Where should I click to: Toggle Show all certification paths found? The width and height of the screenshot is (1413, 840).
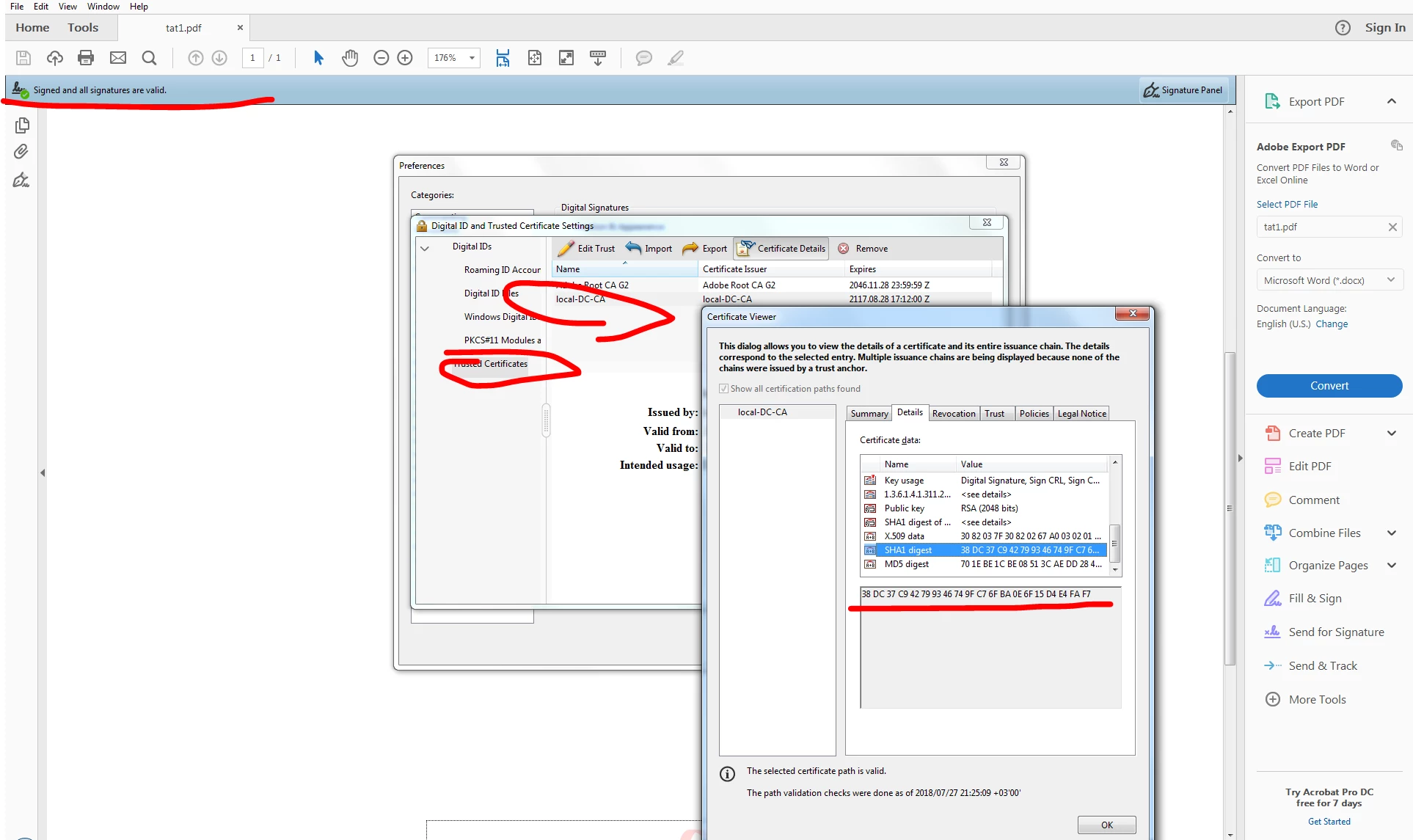click(724, 389)
